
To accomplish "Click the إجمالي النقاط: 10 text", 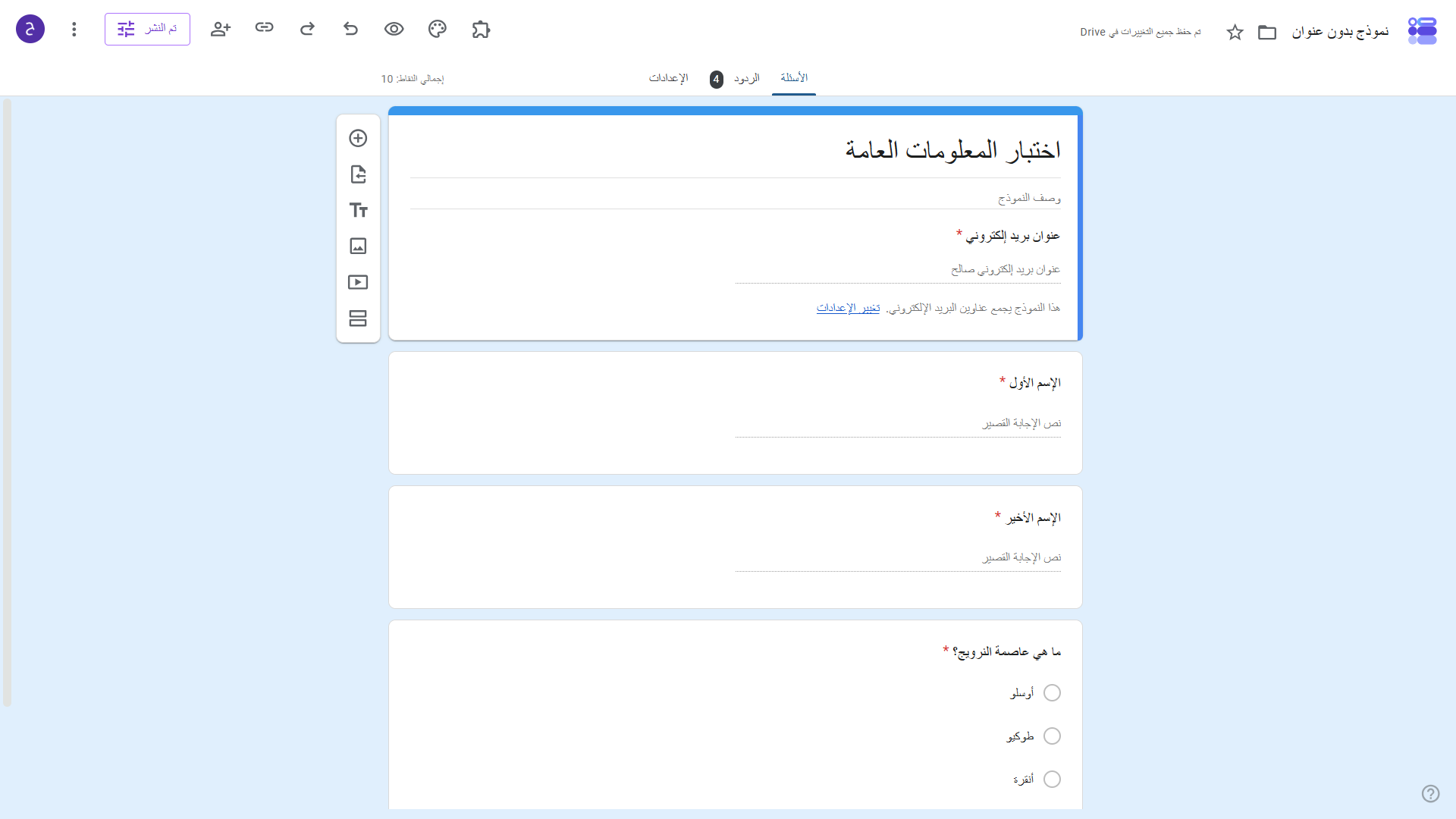I will pyautogui.click(x=413, y=79).
